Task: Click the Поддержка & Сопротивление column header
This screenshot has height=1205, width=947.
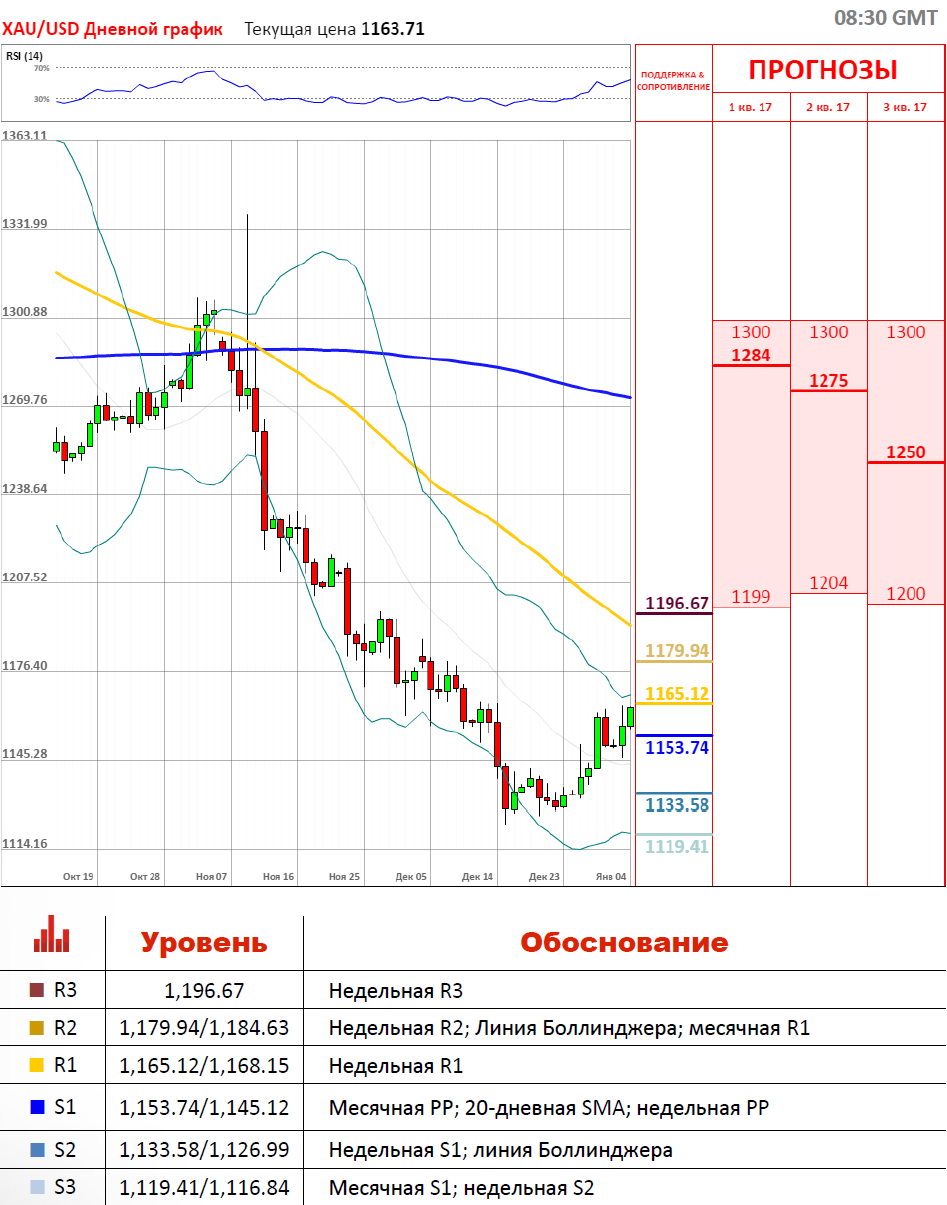Action: [673, 80]
